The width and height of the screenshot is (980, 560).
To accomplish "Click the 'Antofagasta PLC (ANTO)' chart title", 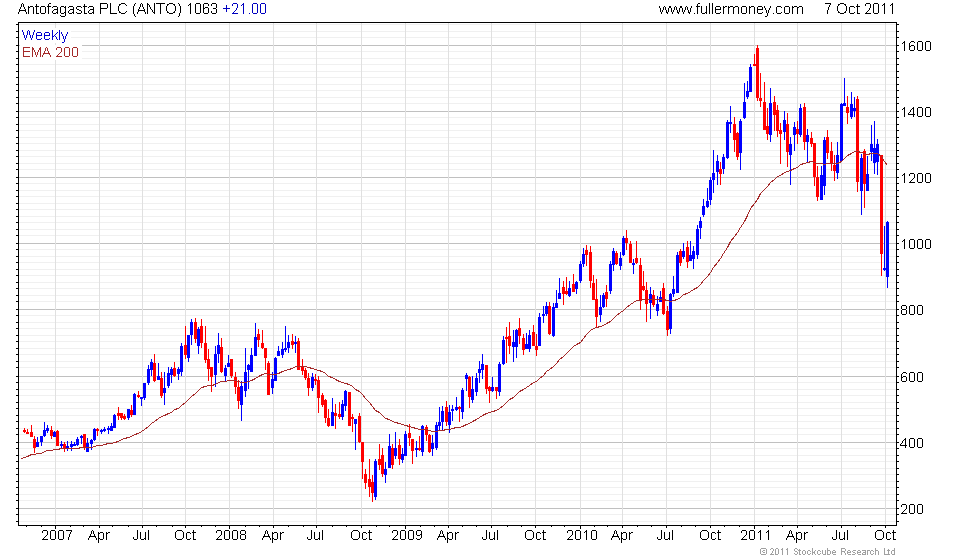I will [x=100, y=9].
